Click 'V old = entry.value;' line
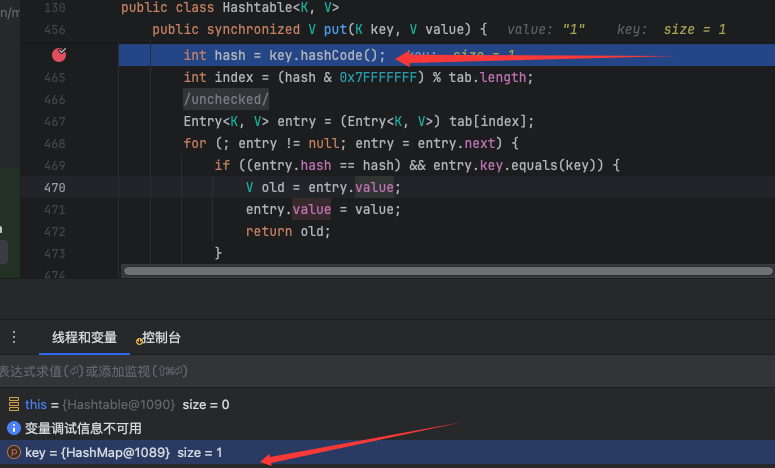The image size is (775, 468). tap(323, 187)
